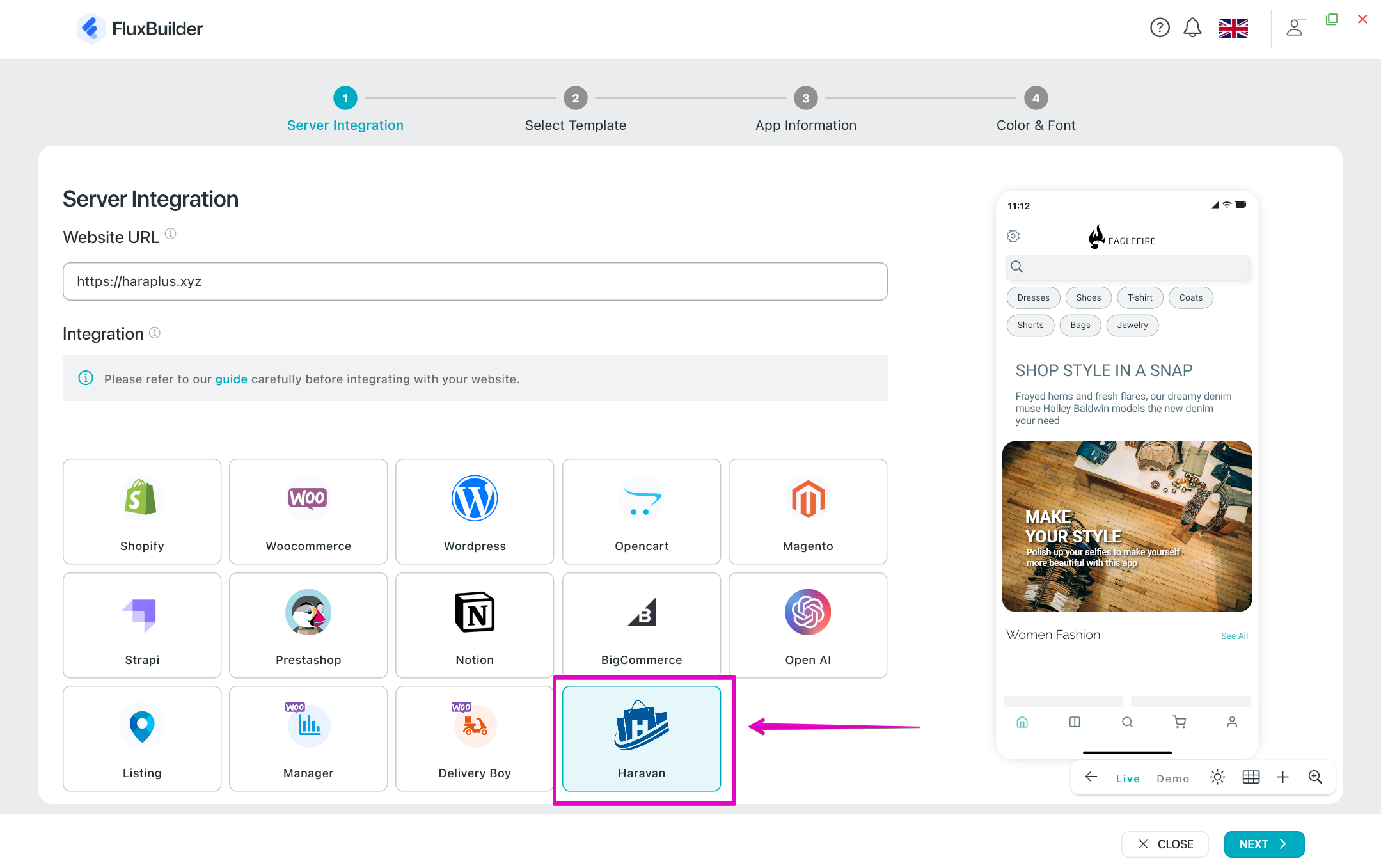
Task: Select the Magento integration card
Action: tap(807, 511)
